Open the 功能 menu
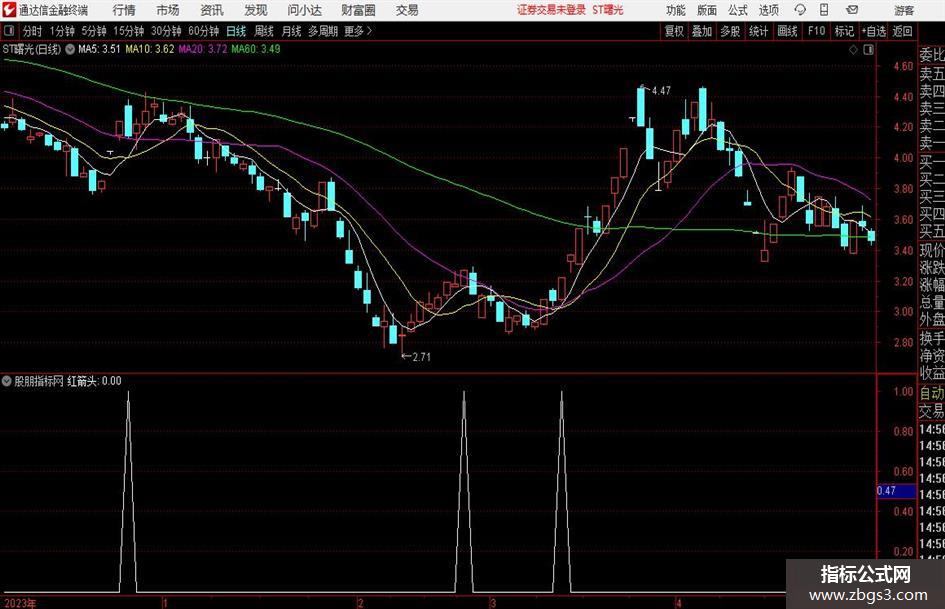 pyautogui.click(x=676, y=10)
